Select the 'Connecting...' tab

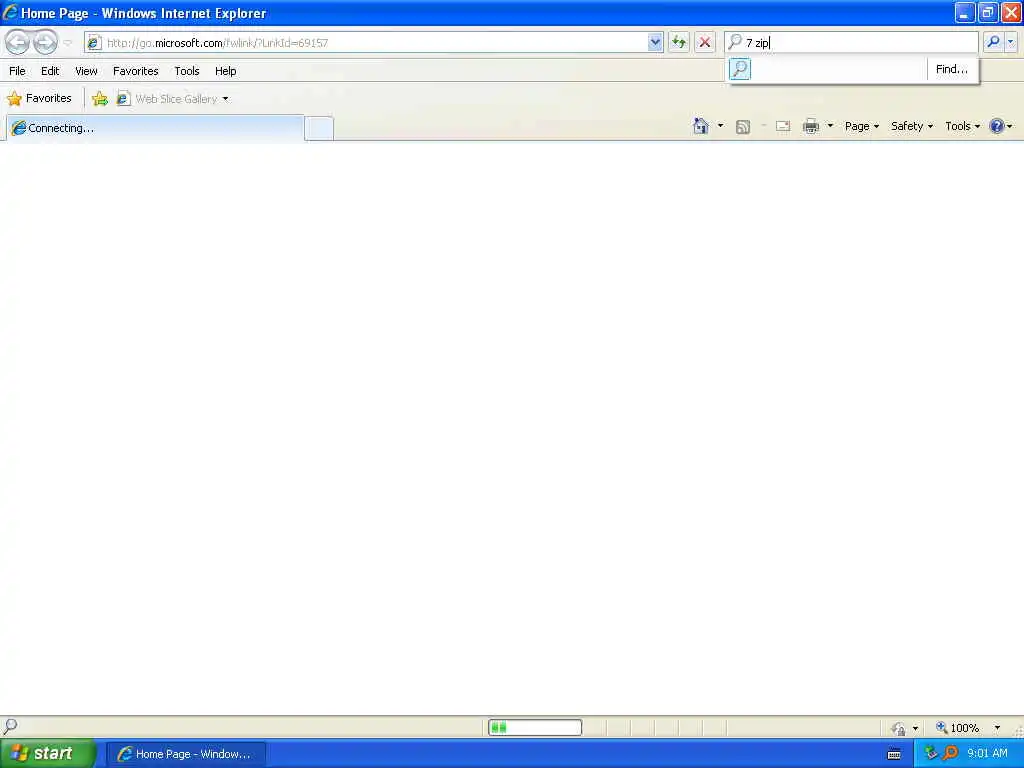(155, 128)
